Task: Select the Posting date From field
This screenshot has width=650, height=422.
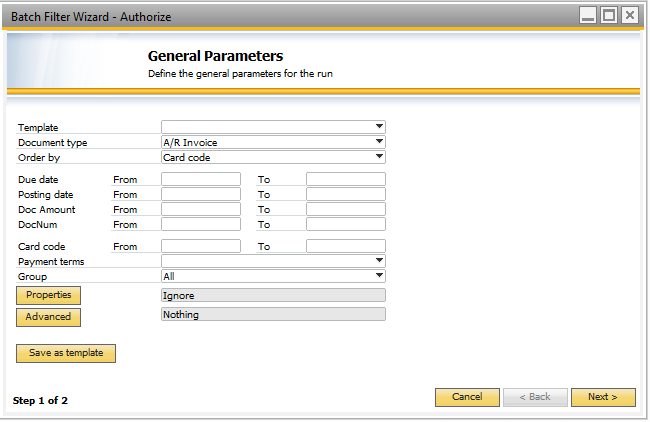Action: tap(201, 194)
